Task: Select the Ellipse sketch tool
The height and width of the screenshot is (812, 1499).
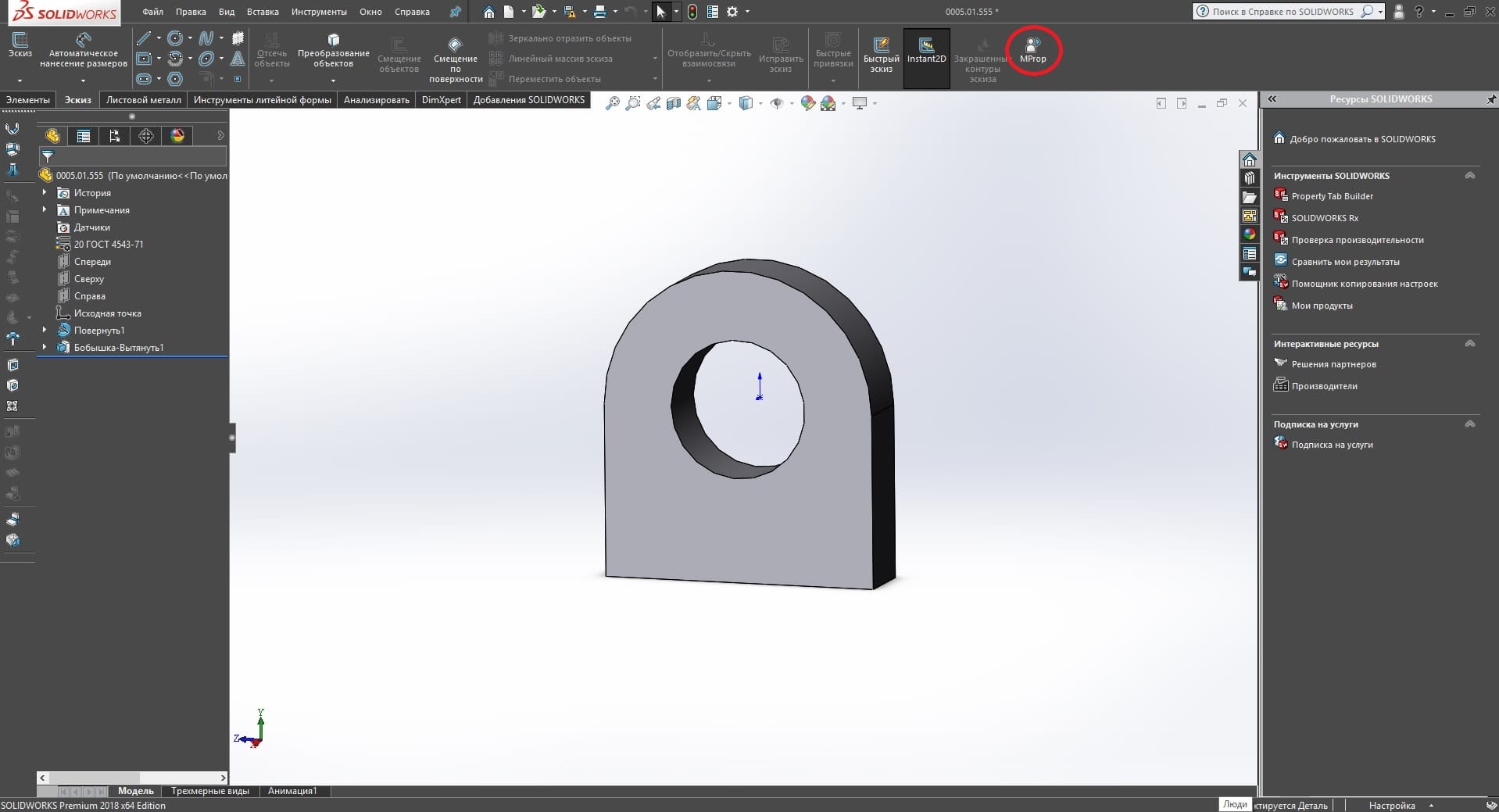Action: click(x=206, y=59)
